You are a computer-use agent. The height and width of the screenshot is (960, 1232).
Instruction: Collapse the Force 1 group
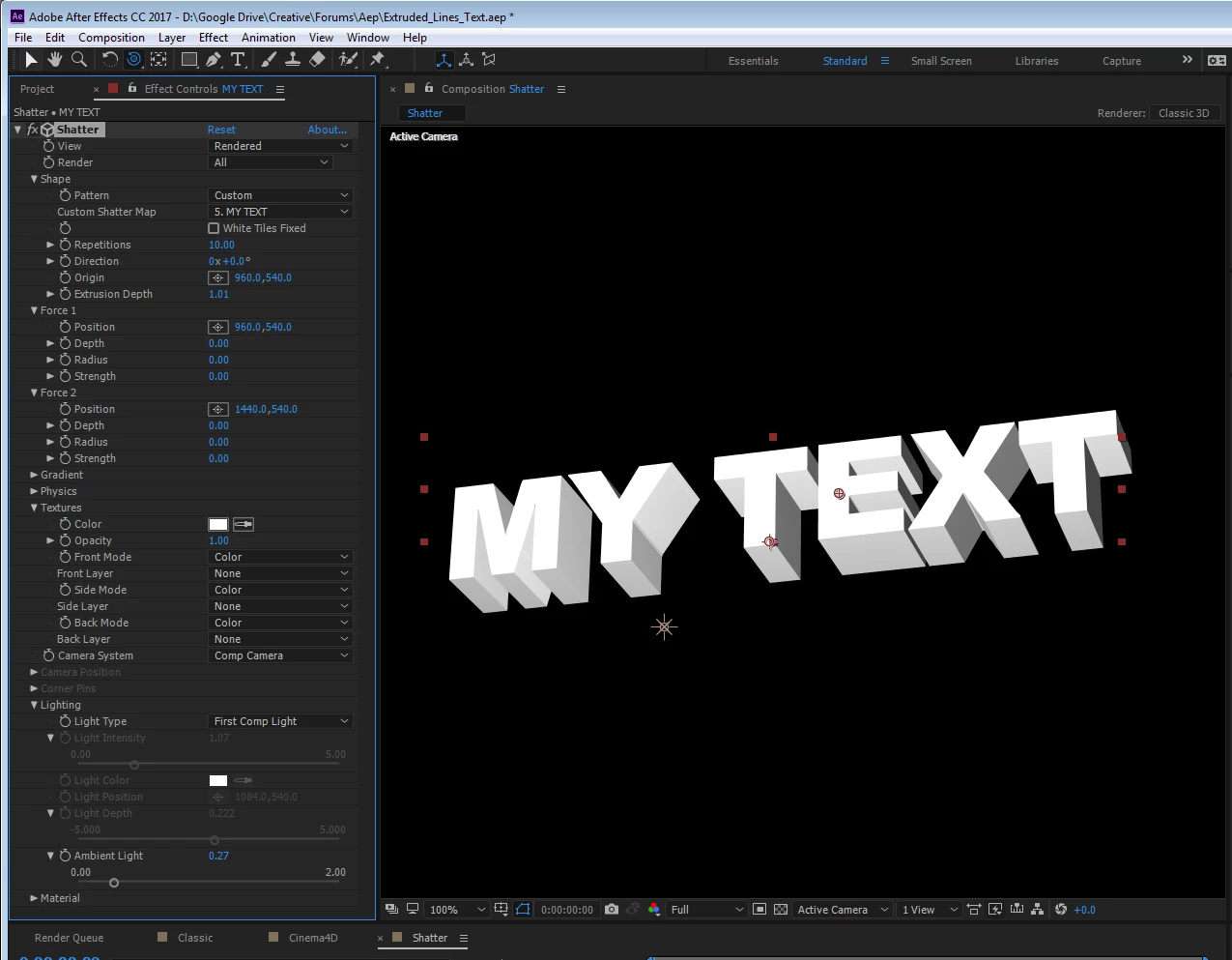(x=34, y=310)
